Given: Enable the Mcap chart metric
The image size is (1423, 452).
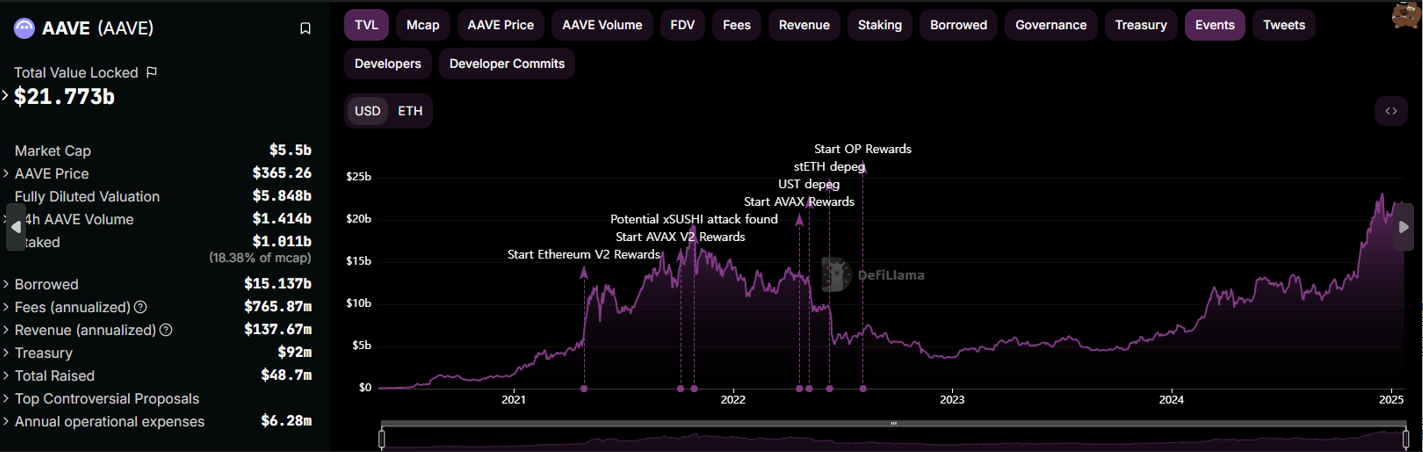Looking at the screenshot, I should coord(422,25).
